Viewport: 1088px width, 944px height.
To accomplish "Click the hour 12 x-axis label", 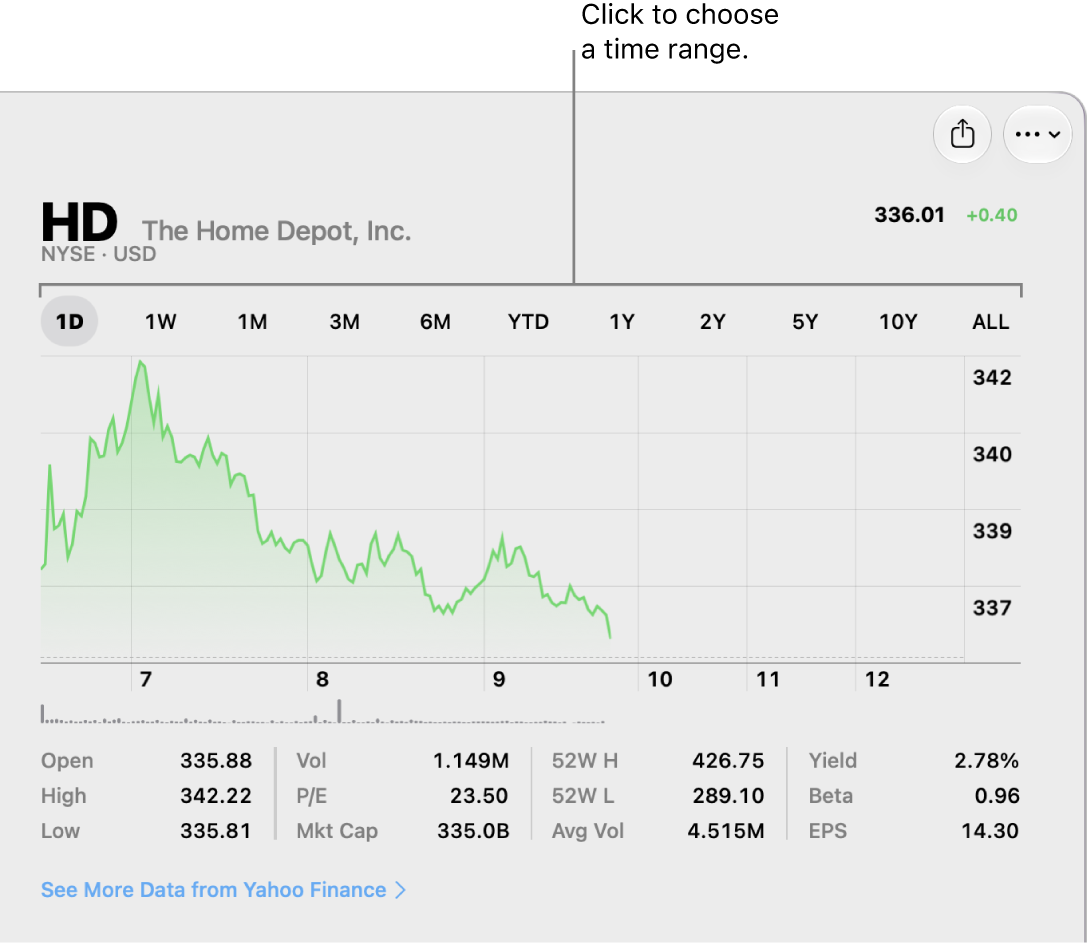I will [877, 679].
